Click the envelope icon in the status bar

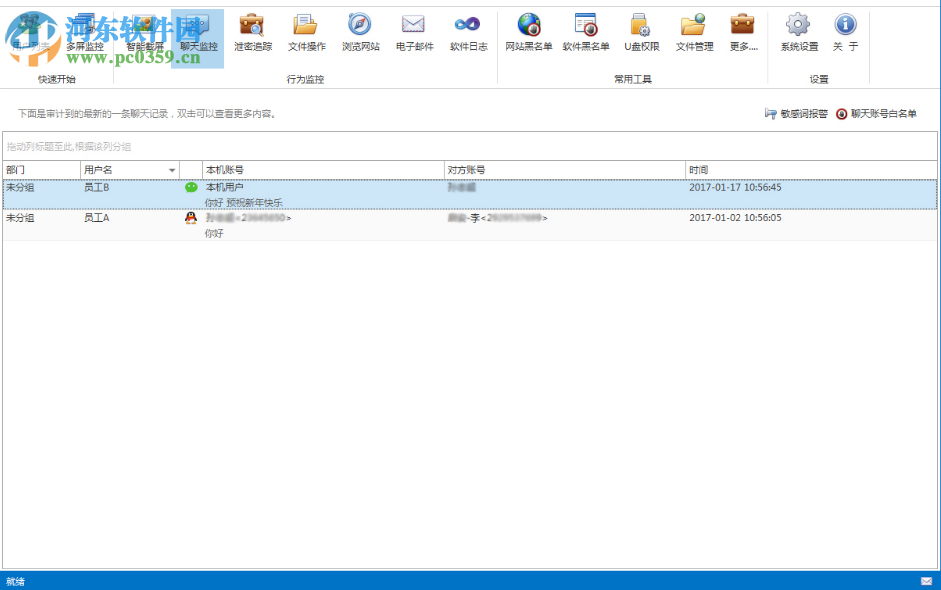tap(929, 581)
